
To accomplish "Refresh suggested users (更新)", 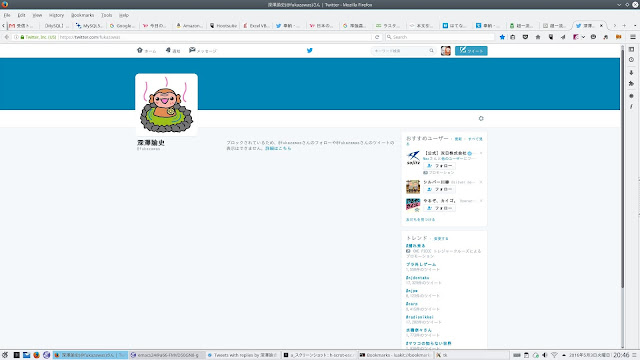I will click(458, 139).
